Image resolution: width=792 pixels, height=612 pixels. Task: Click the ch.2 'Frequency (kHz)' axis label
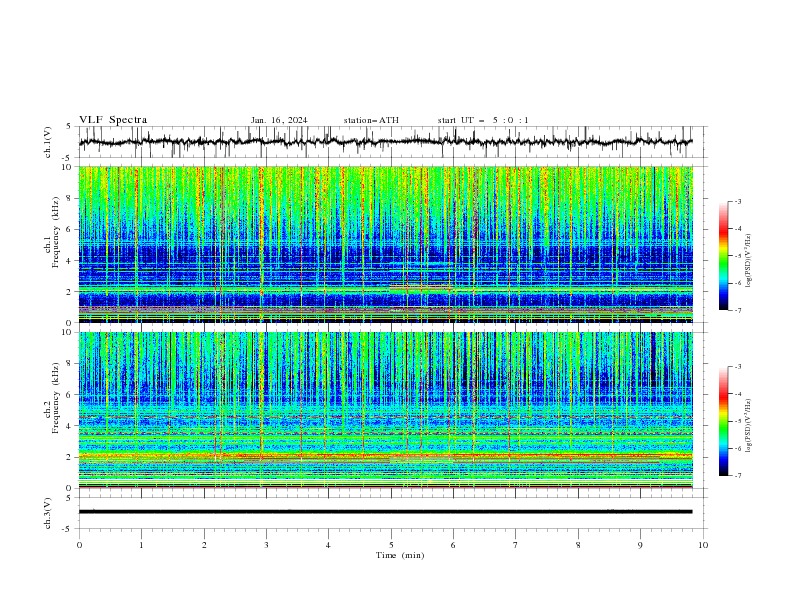point(55,398)
